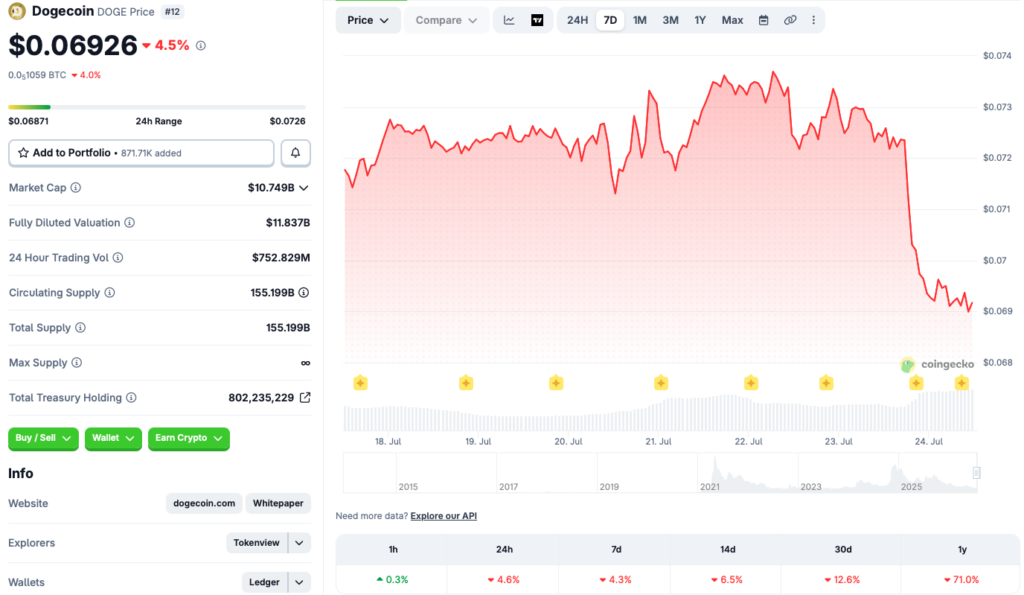This screenshot has width=1024, height=595.
Task: Show Fully Diluted Valuation info tooltip
Action: pos(130,223)
